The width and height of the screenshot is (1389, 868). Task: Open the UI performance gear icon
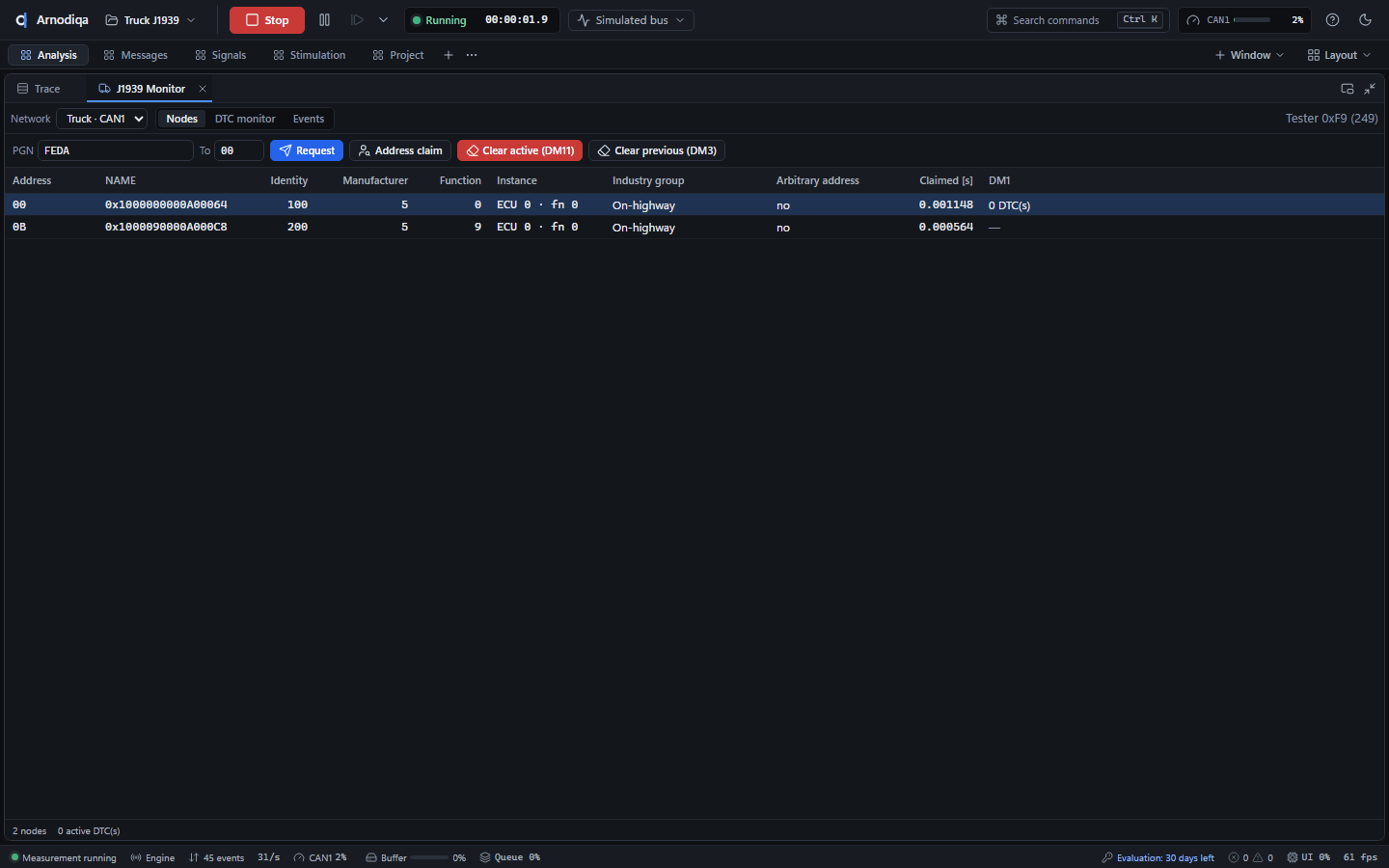1293,857
